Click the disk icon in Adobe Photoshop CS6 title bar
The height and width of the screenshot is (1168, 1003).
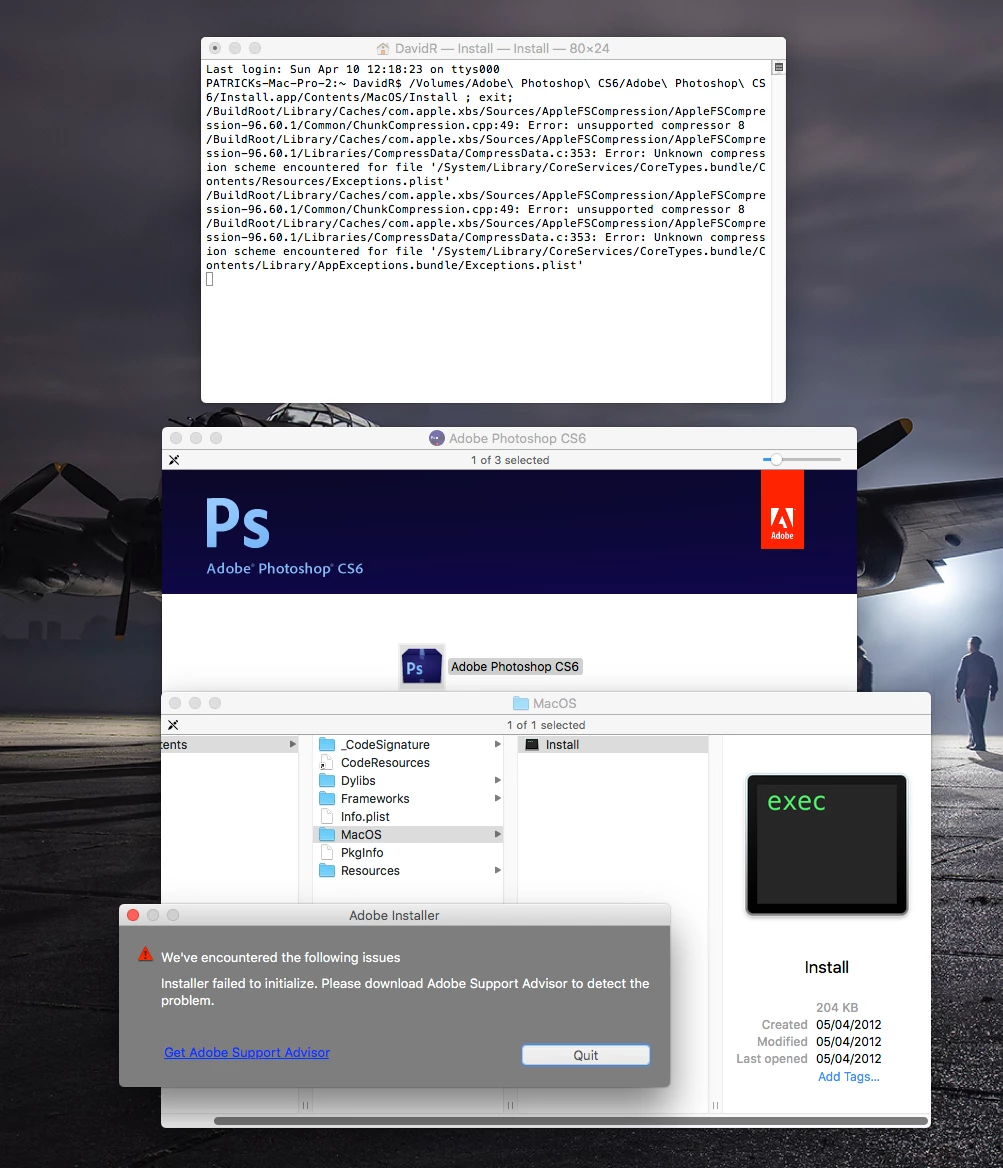tap(437, 438)
